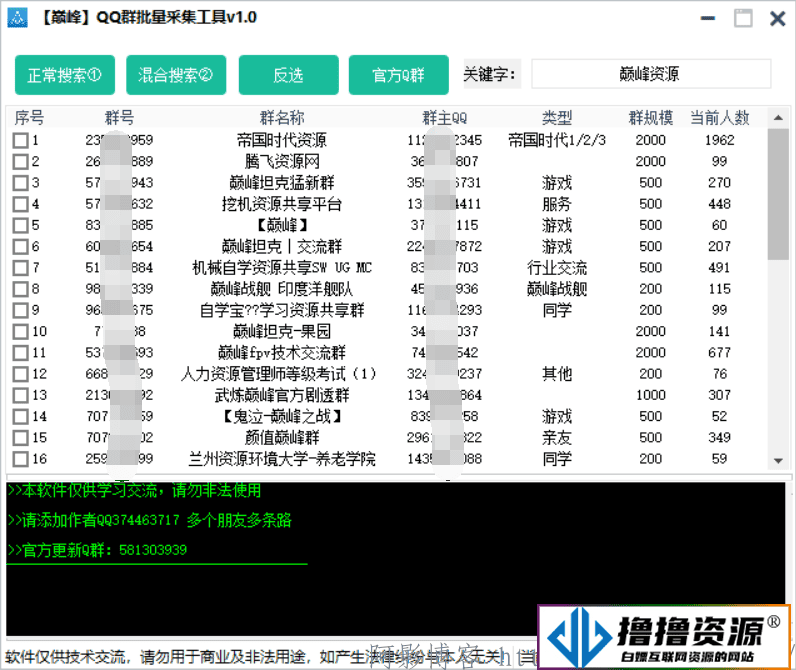Select the 腾飞资源网 group name

coord(282,161)
